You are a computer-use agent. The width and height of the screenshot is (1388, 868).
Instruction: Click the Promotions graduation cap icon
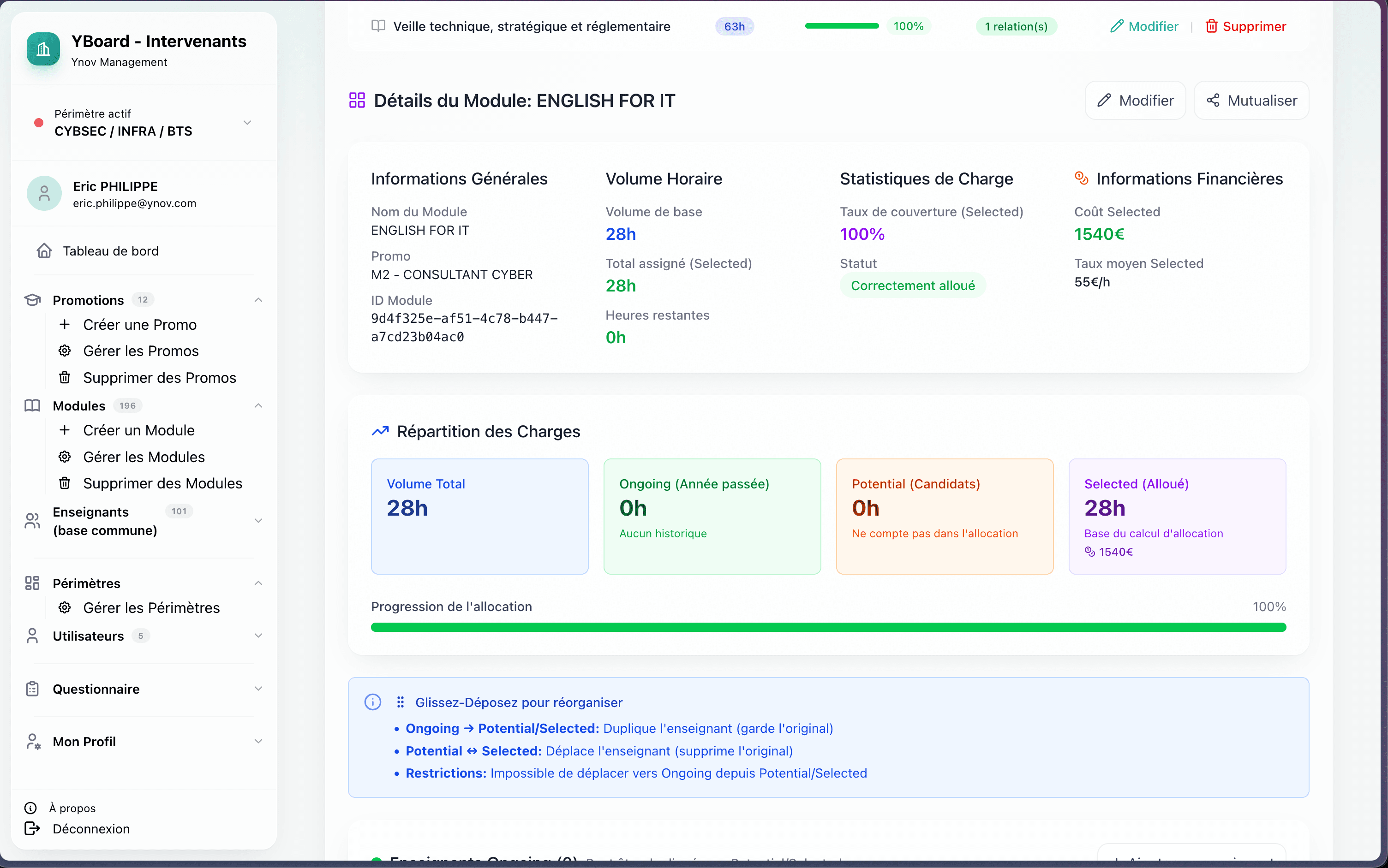point(33,300)
